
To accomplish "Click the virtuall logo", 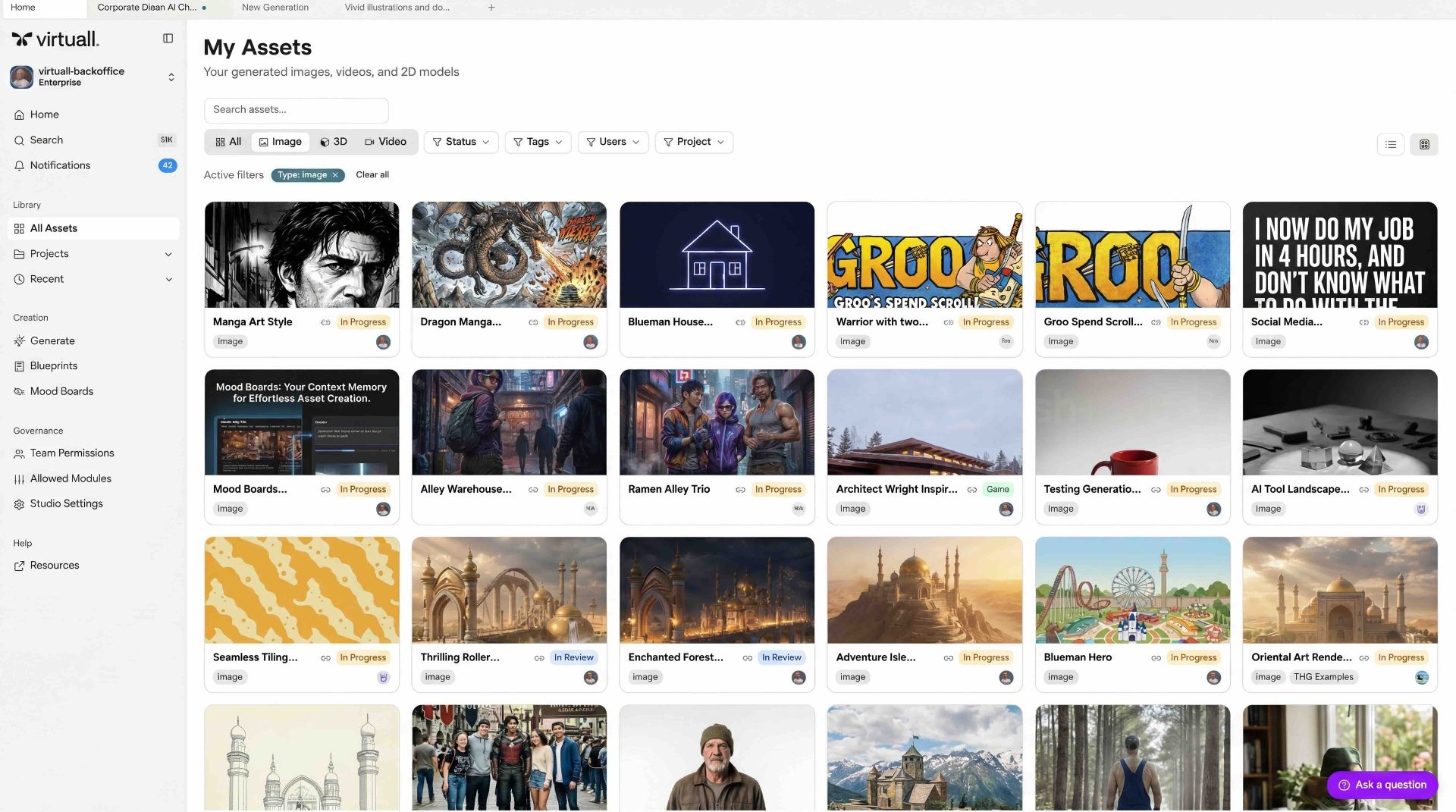I will (55, 39).
